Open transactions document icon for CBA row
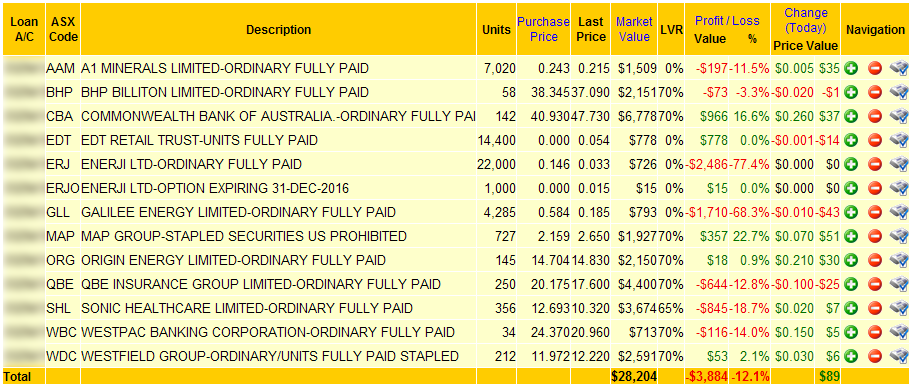912x387 pixels. point(899,116)
